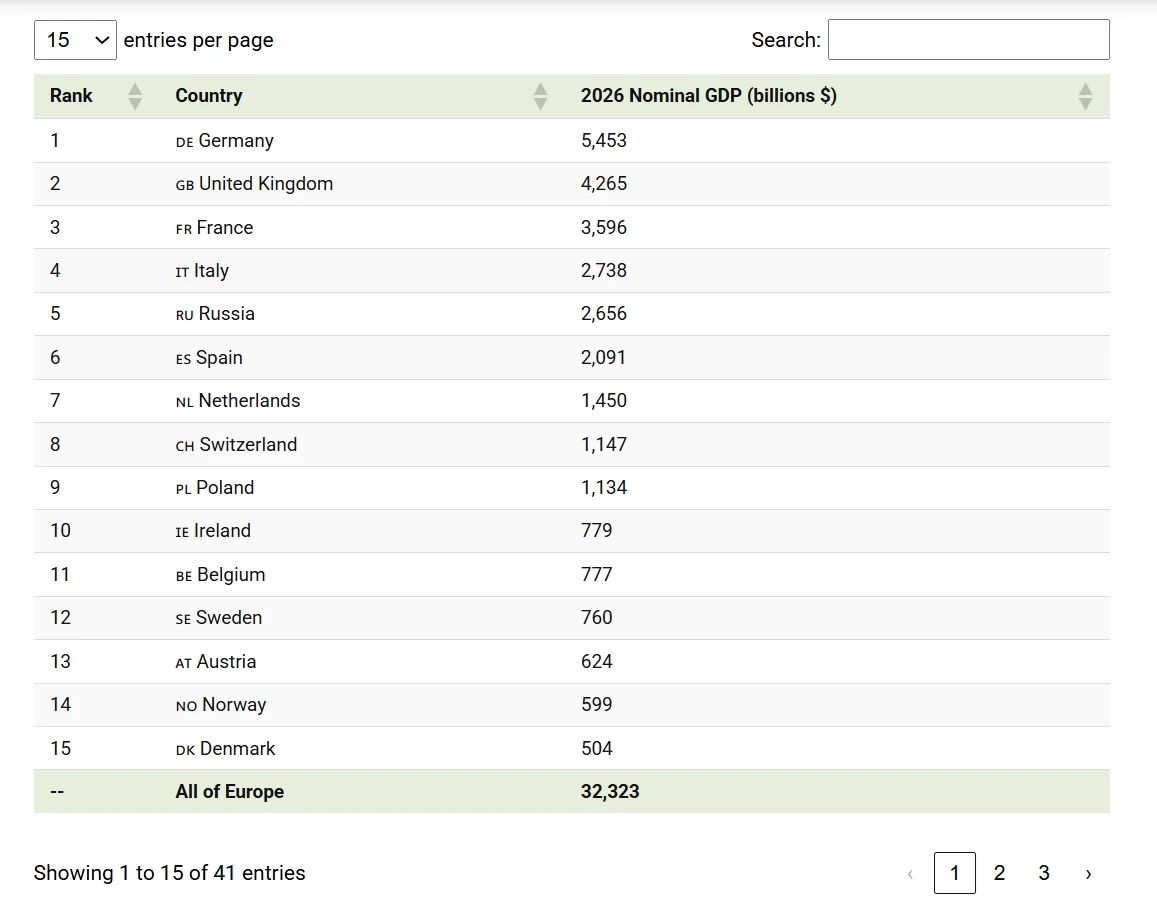Click the CH code beside Switzerland
This screenshot has width=1157, height=898.
[184, 446]
